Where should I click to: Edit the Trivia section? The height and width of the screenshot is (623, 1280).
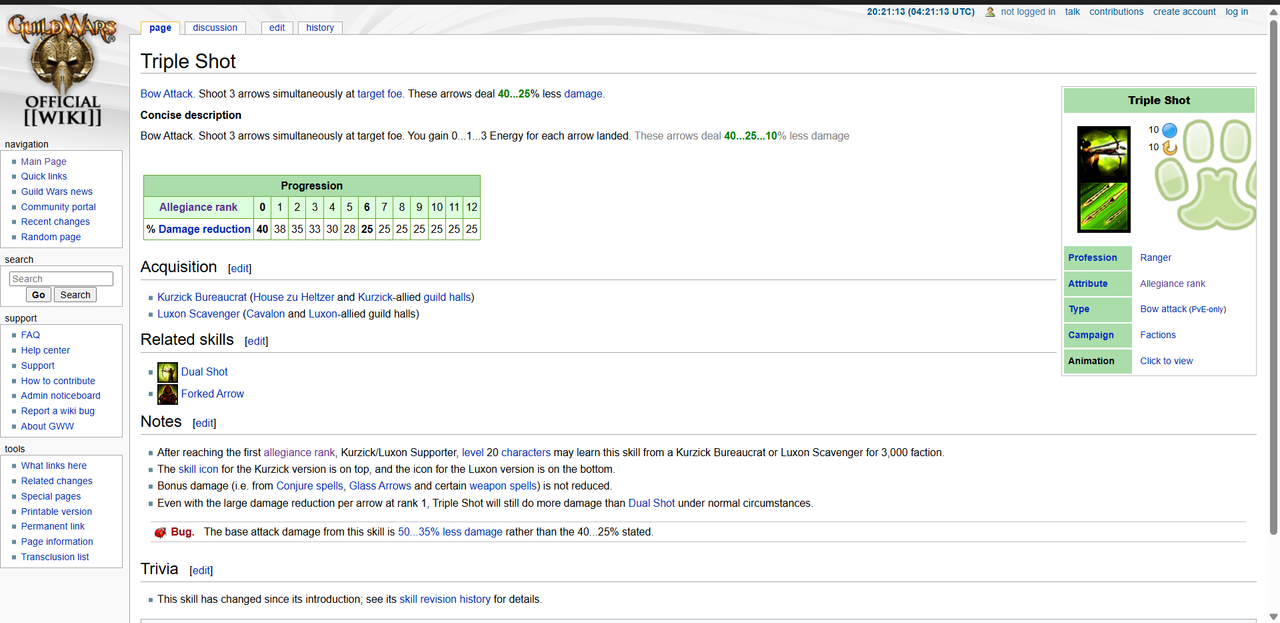[x=201, y=571]
